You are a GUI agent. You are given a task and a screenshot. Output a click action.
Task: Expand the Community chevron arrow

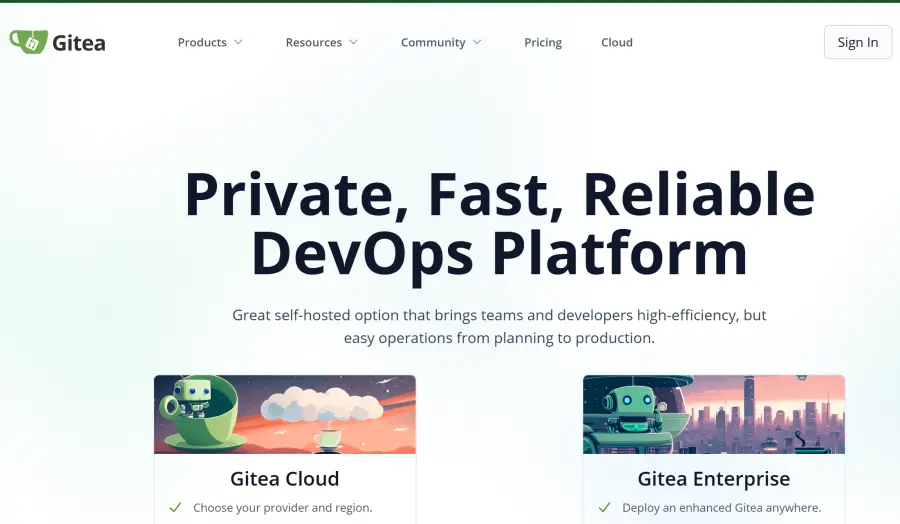pos(477,42)
